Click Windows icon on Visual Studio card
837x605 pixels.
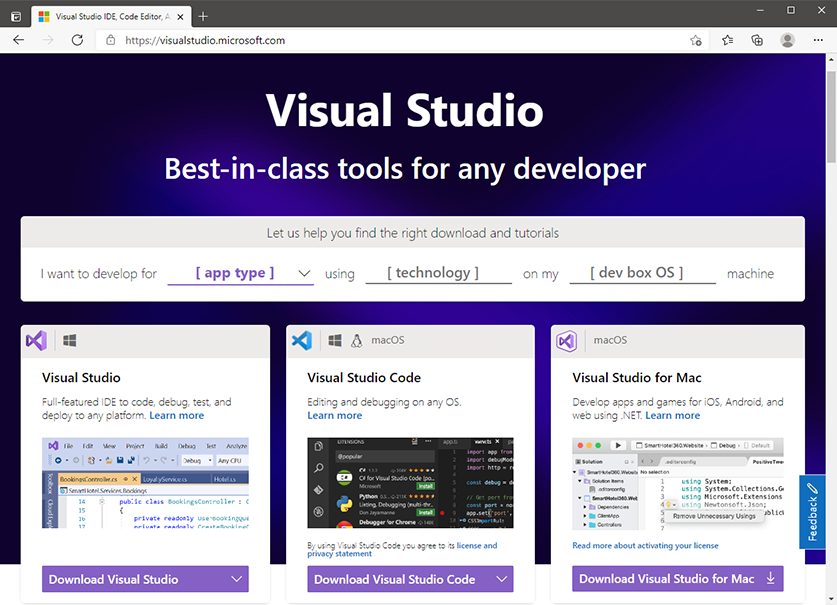coord(69,340)
